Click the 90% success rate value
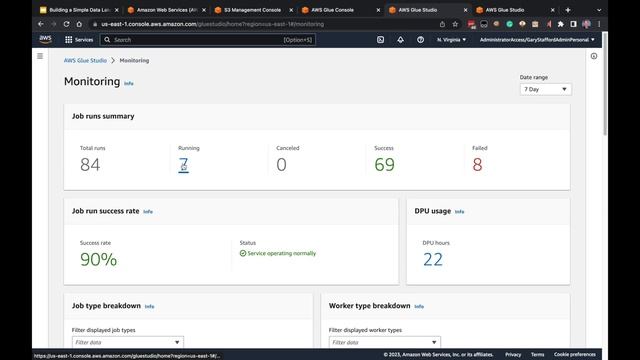640x360 pixels. pos(98,260)
